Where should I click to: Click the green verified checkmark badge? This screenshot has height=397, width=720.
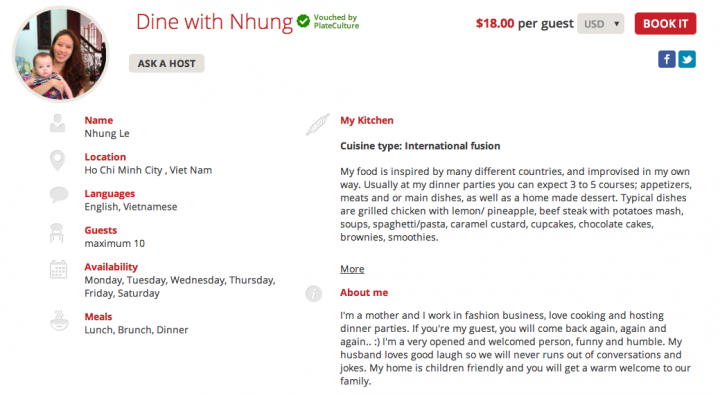pos(303,21)
